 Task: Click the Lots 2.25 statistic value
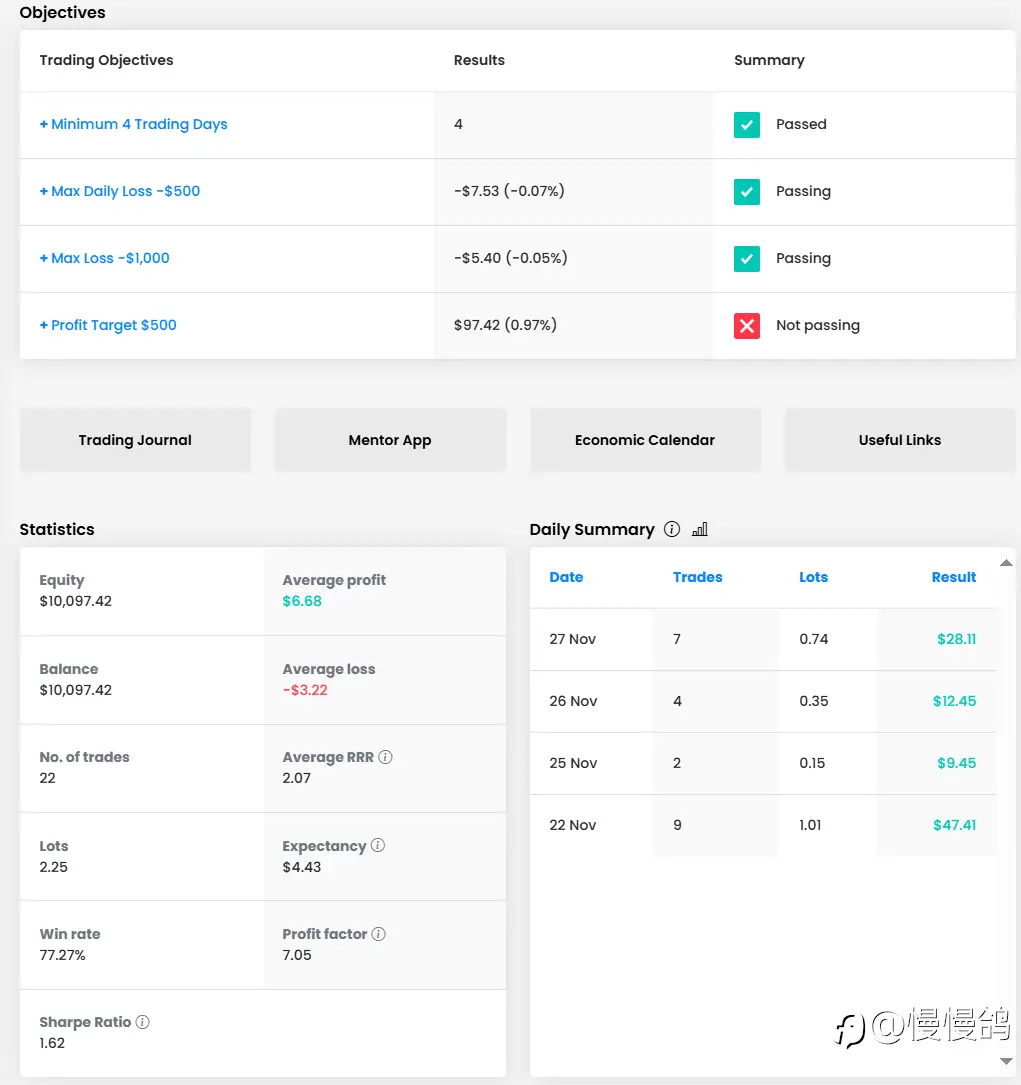point(53,867)
